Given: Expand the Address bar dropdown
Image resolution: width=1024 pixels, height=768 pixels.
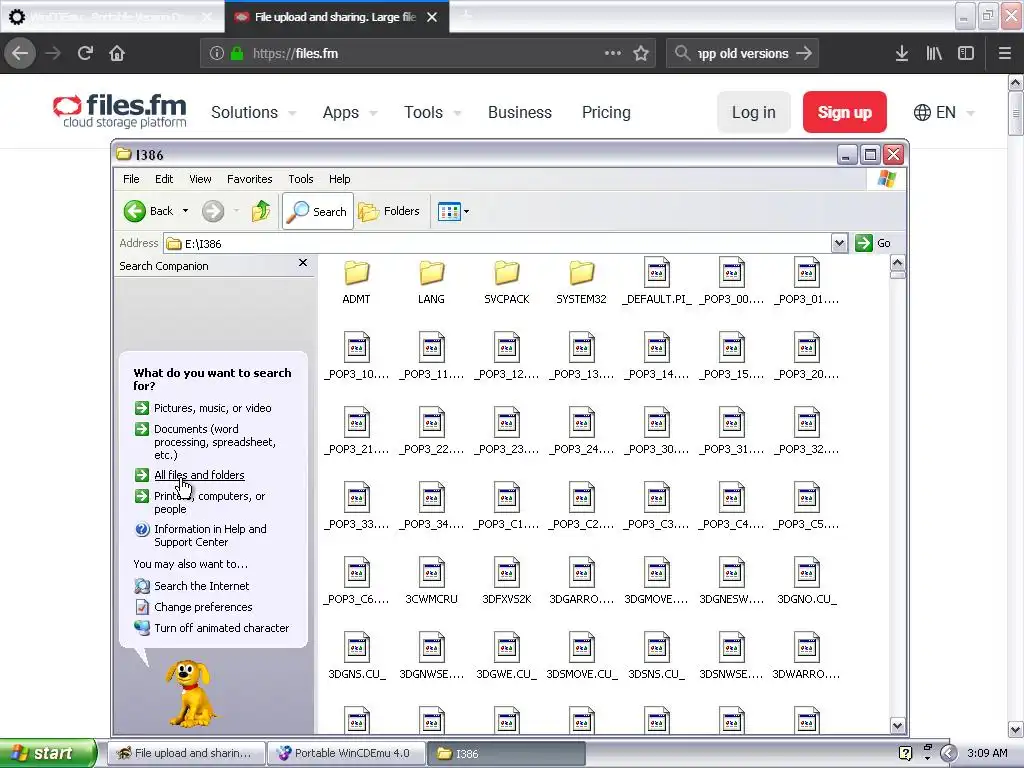Looking at the screenshot, I should coord(839,244).
